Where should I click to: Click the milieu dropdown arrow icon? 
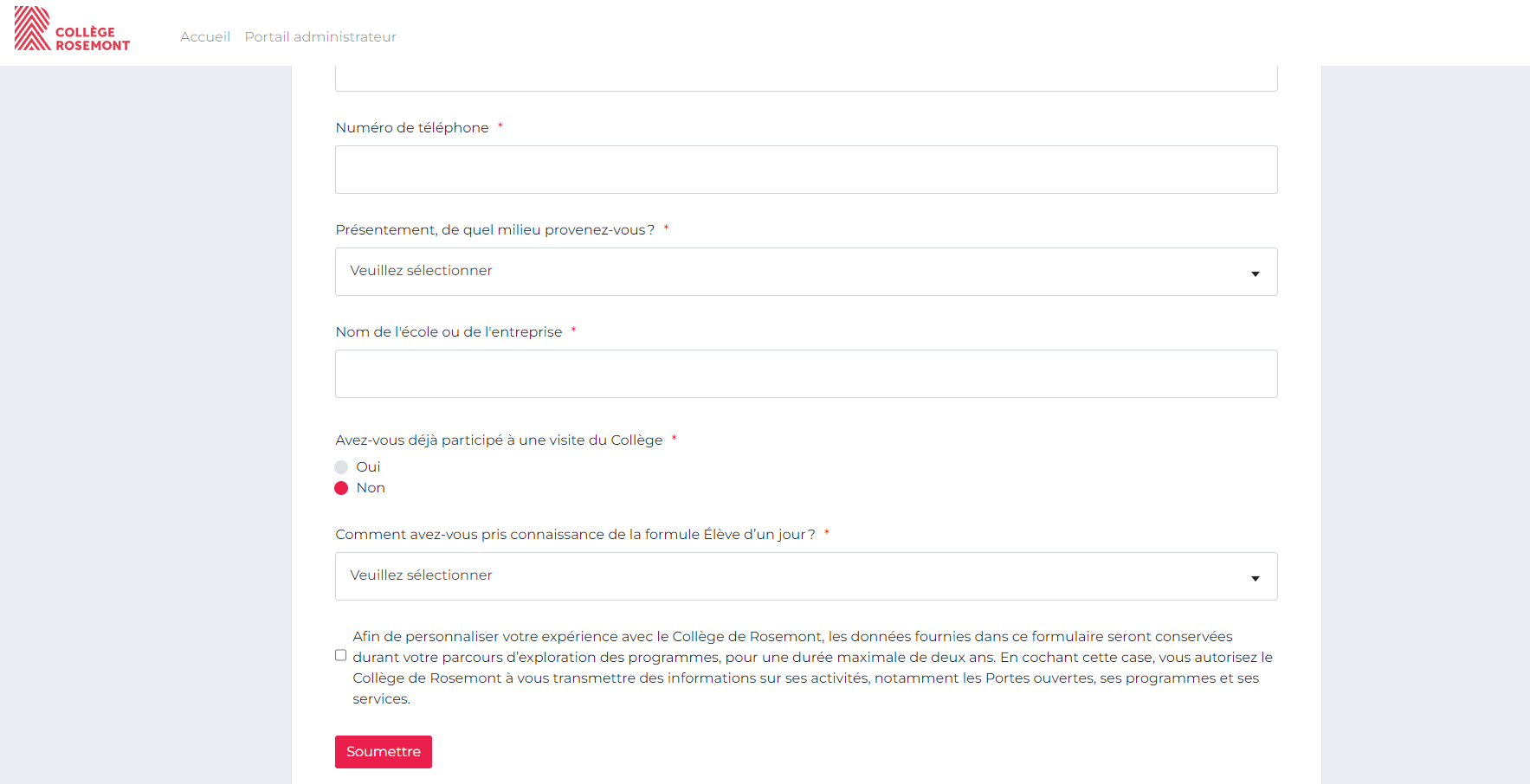[x=1255, y=273]
